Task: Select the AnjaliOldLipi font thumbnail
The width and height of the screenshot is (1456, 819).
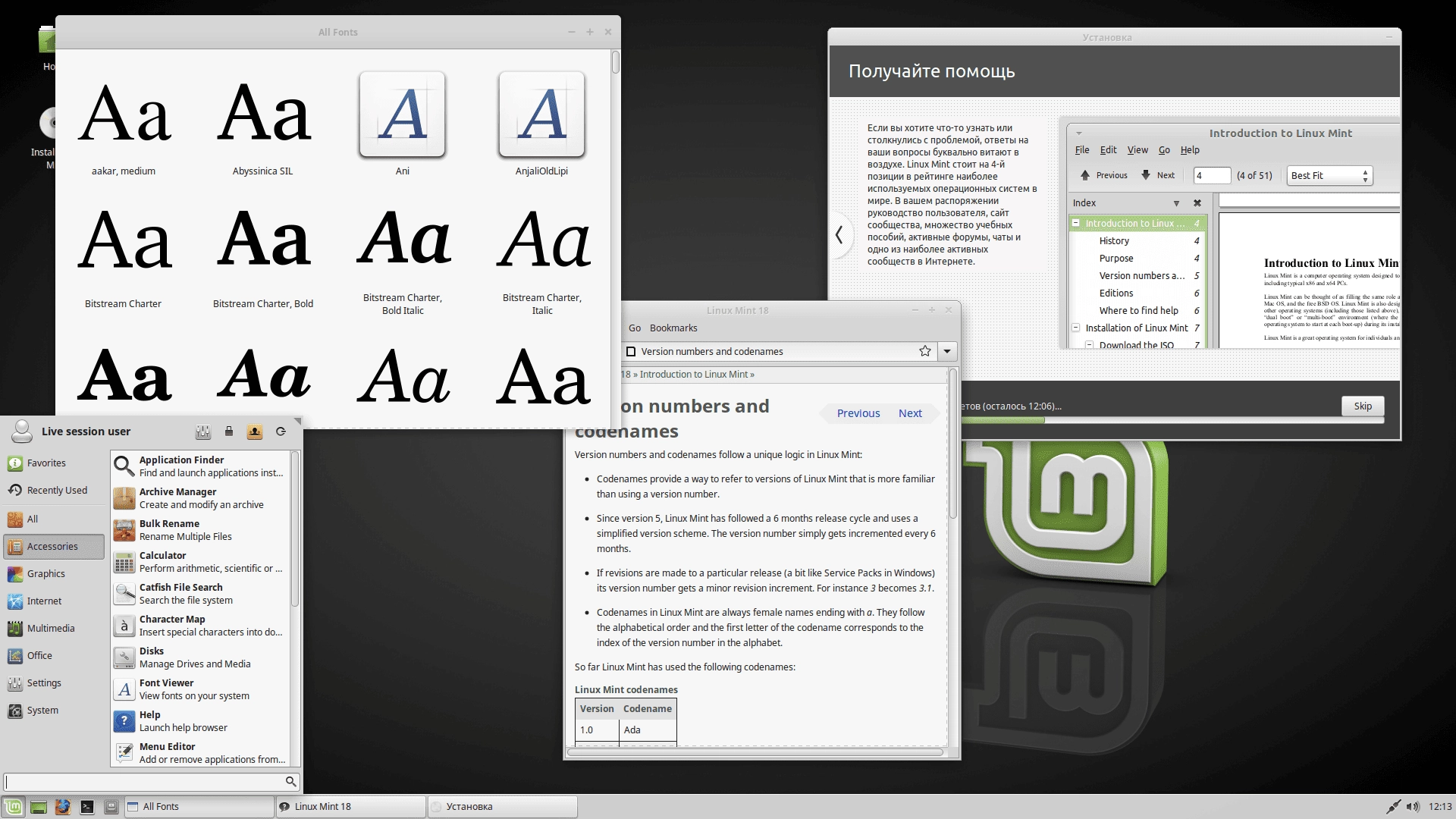Action: click(x=542, y=114)
